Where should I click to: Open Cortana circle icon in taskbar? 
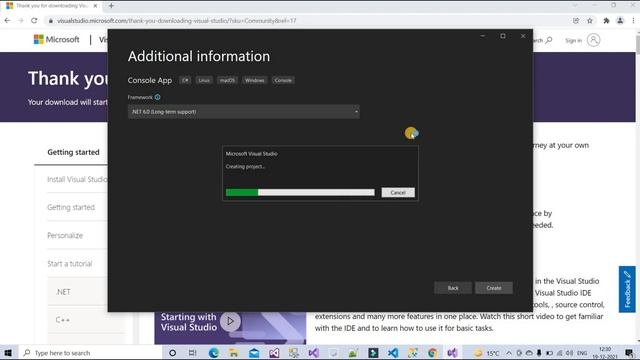pos(172,353)
